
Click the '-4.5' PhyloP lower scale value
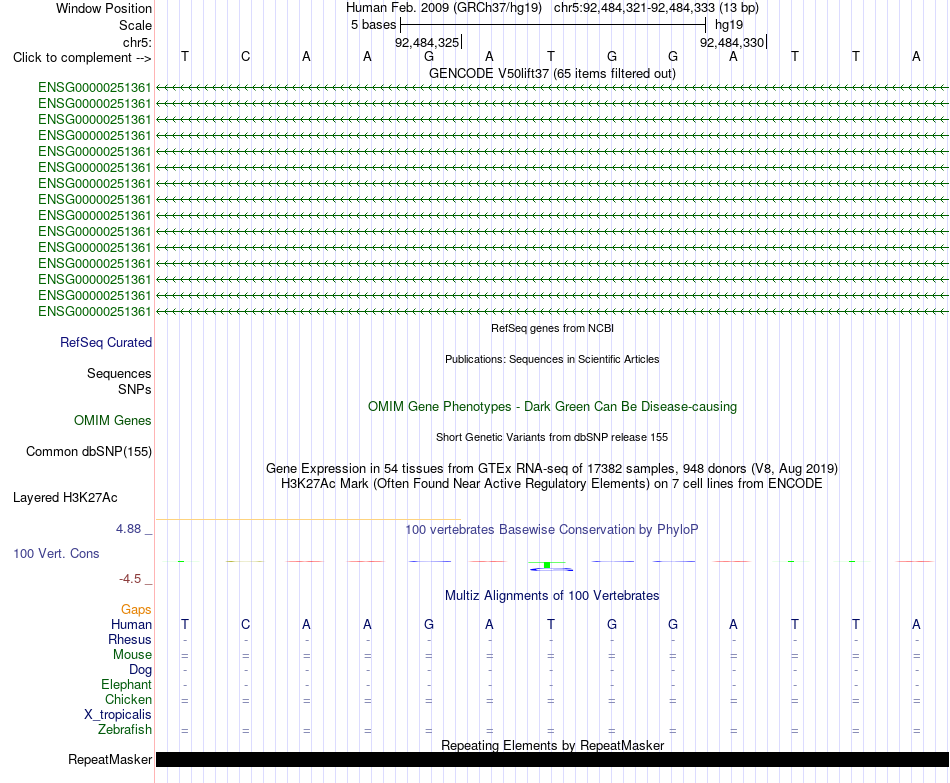130,579
